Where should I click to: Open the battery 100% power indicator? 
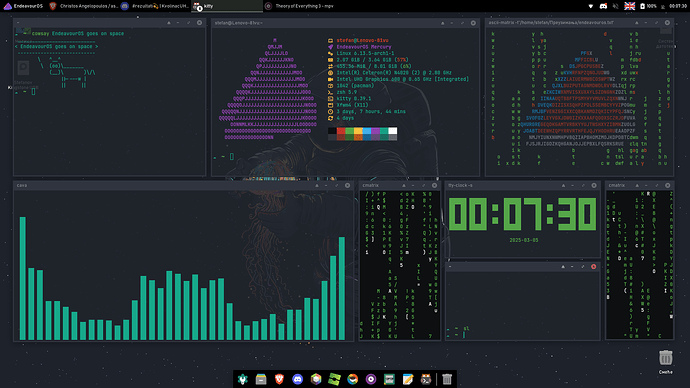click(x=648, y=6)
